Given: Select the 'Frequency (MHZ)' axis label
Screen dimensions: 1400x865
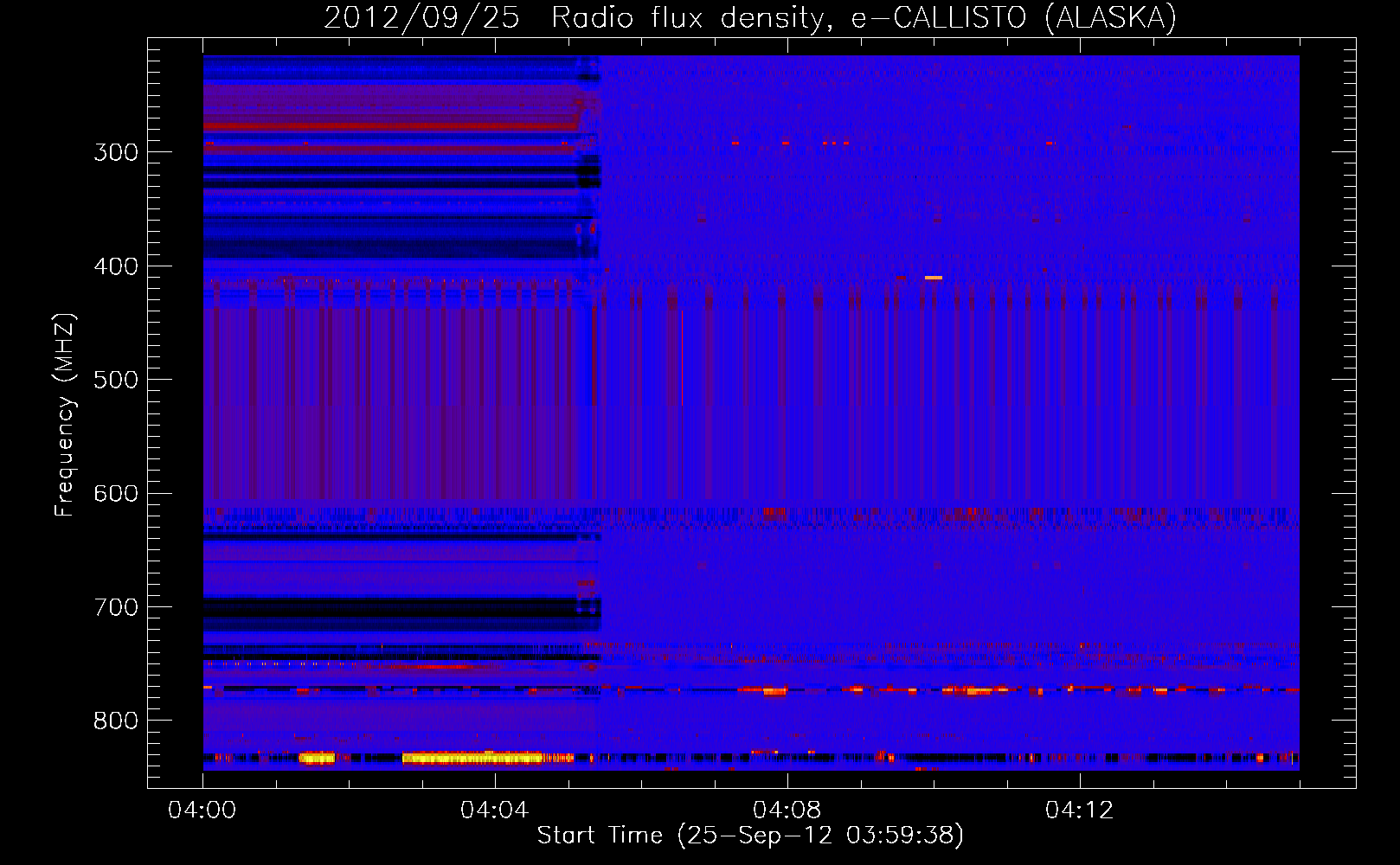Looking at the screenshot, I should (x=65, y=415).
